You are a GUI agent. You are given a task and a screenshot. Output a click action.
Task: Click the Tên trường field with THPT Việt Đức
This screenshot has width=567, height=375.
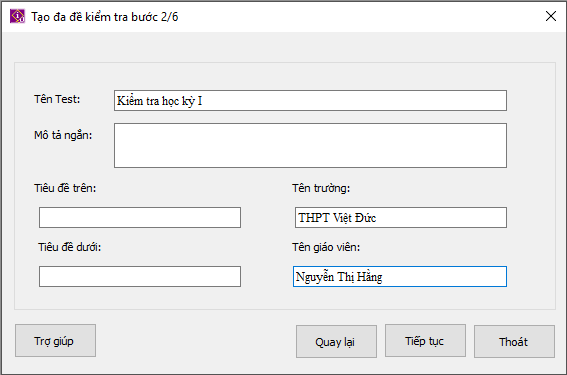tap(401, 217)
